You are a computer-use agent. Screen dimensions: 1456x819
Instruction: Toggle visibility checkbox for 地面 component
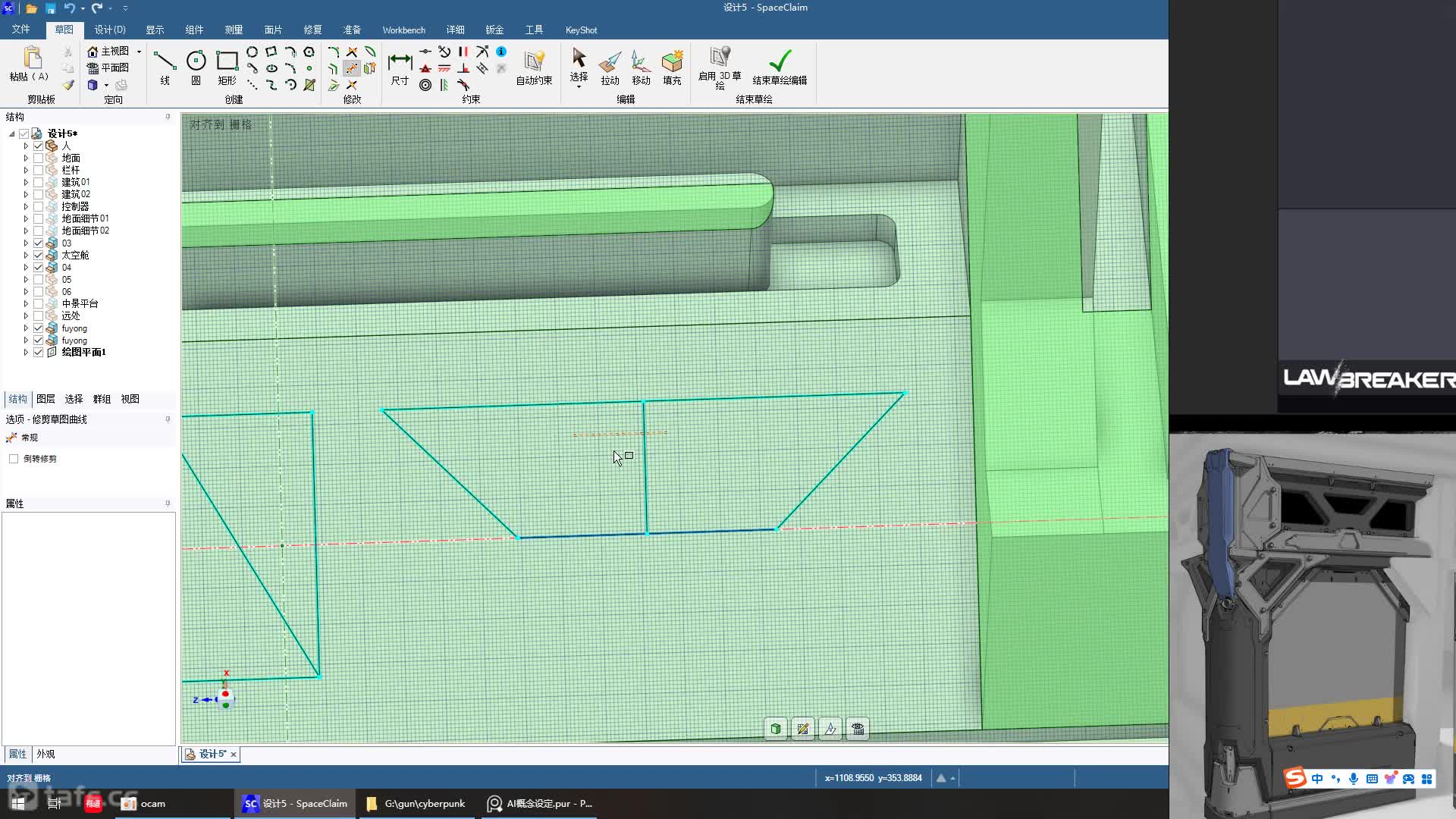(x=38, y=158)
